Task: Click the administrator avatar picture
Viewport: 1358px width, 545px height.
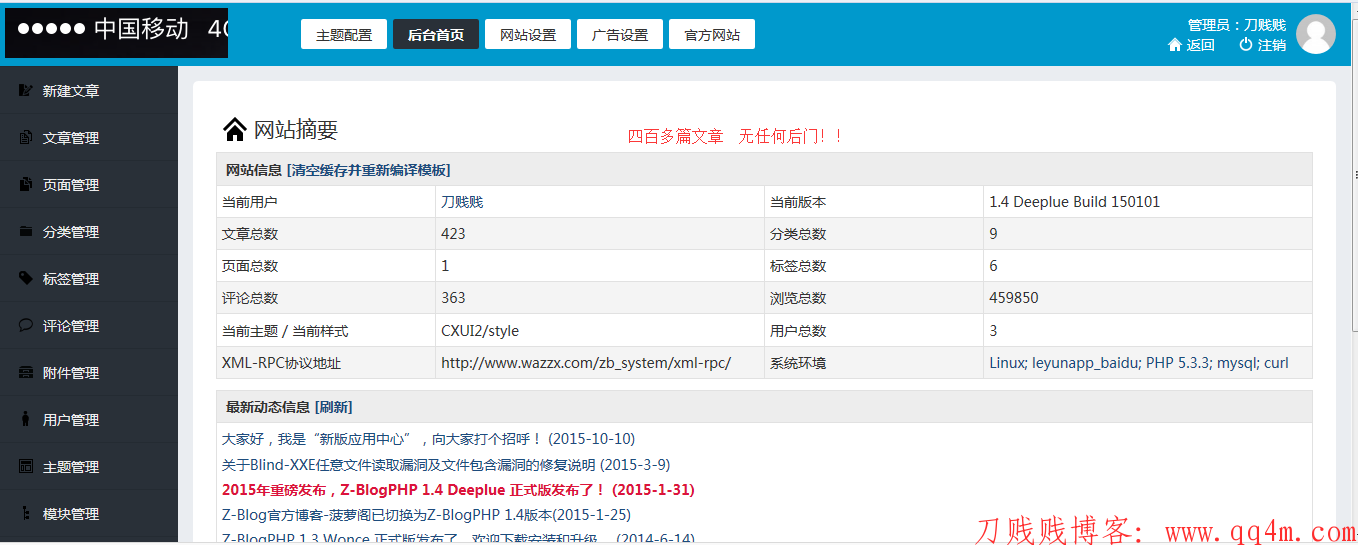Action: tap(1316, 34)
